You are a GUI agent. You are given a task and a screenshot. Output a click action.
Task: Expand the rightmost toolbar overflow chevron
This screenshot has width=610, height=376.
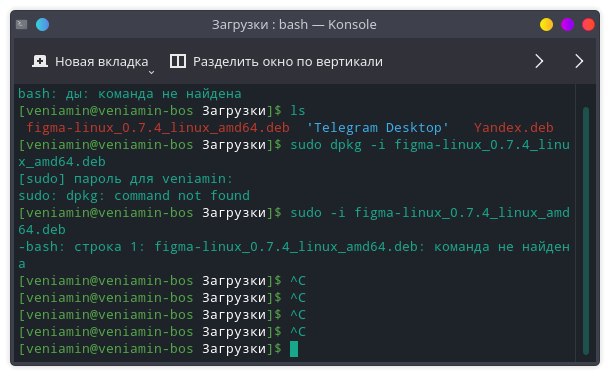pos(579,61)
